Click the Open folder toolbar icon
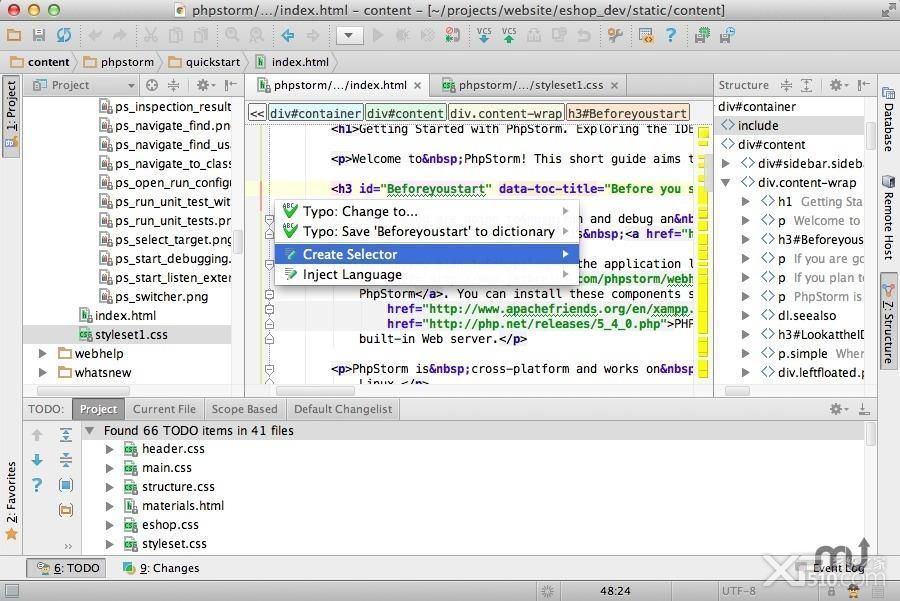 click(x=14, y=36)
